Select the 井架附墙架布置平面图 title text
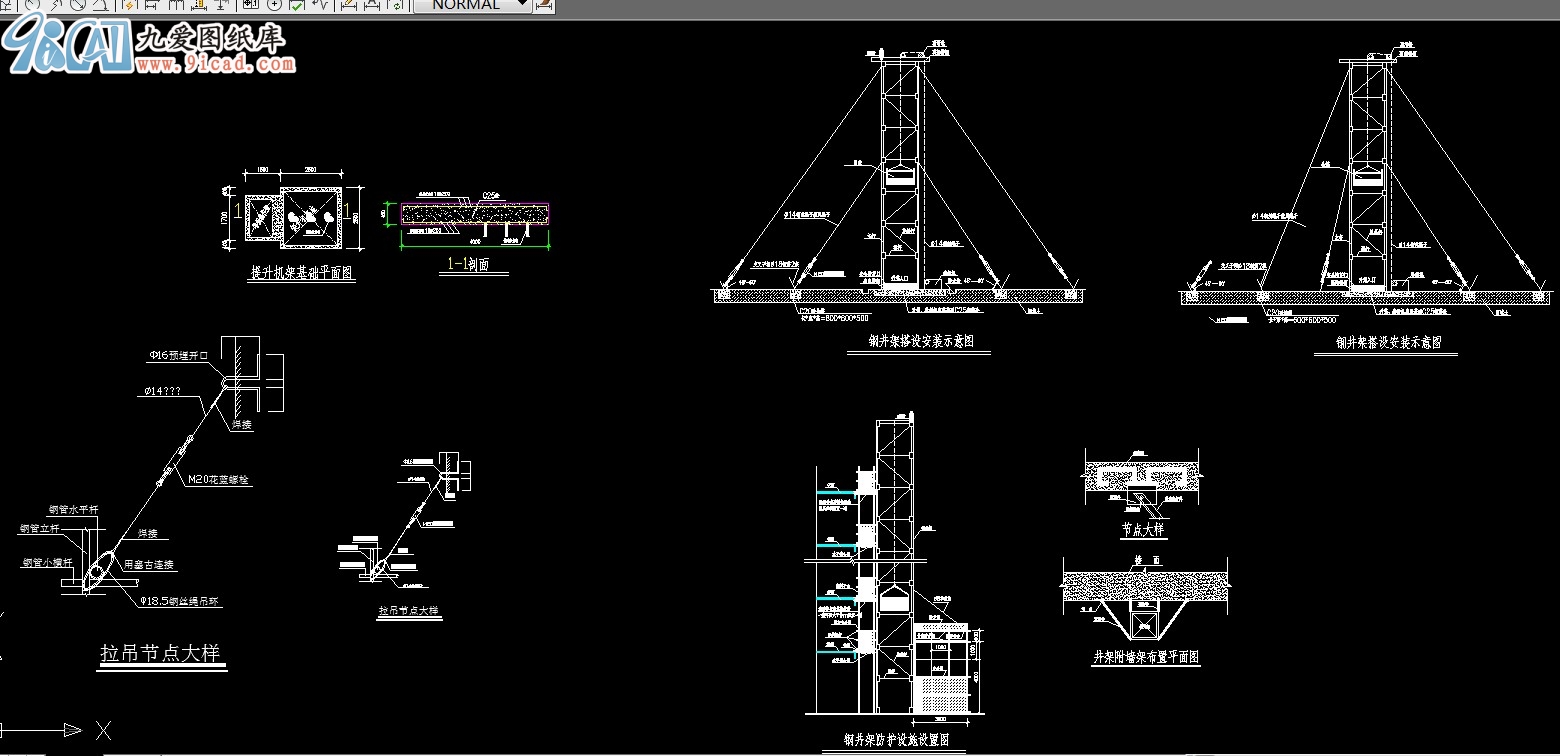Screen dimensions: 1560x756 coord(1145,657)
